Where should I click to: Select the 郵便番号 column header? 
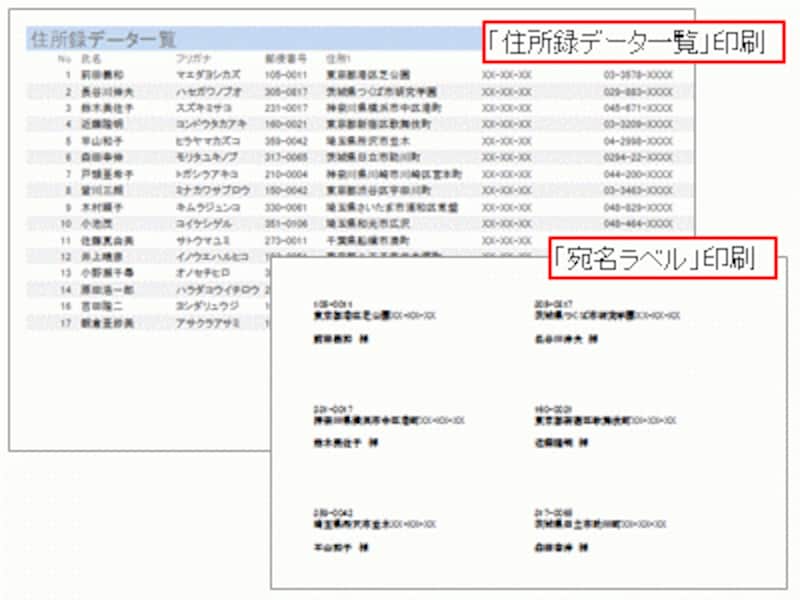pos(286,59)
